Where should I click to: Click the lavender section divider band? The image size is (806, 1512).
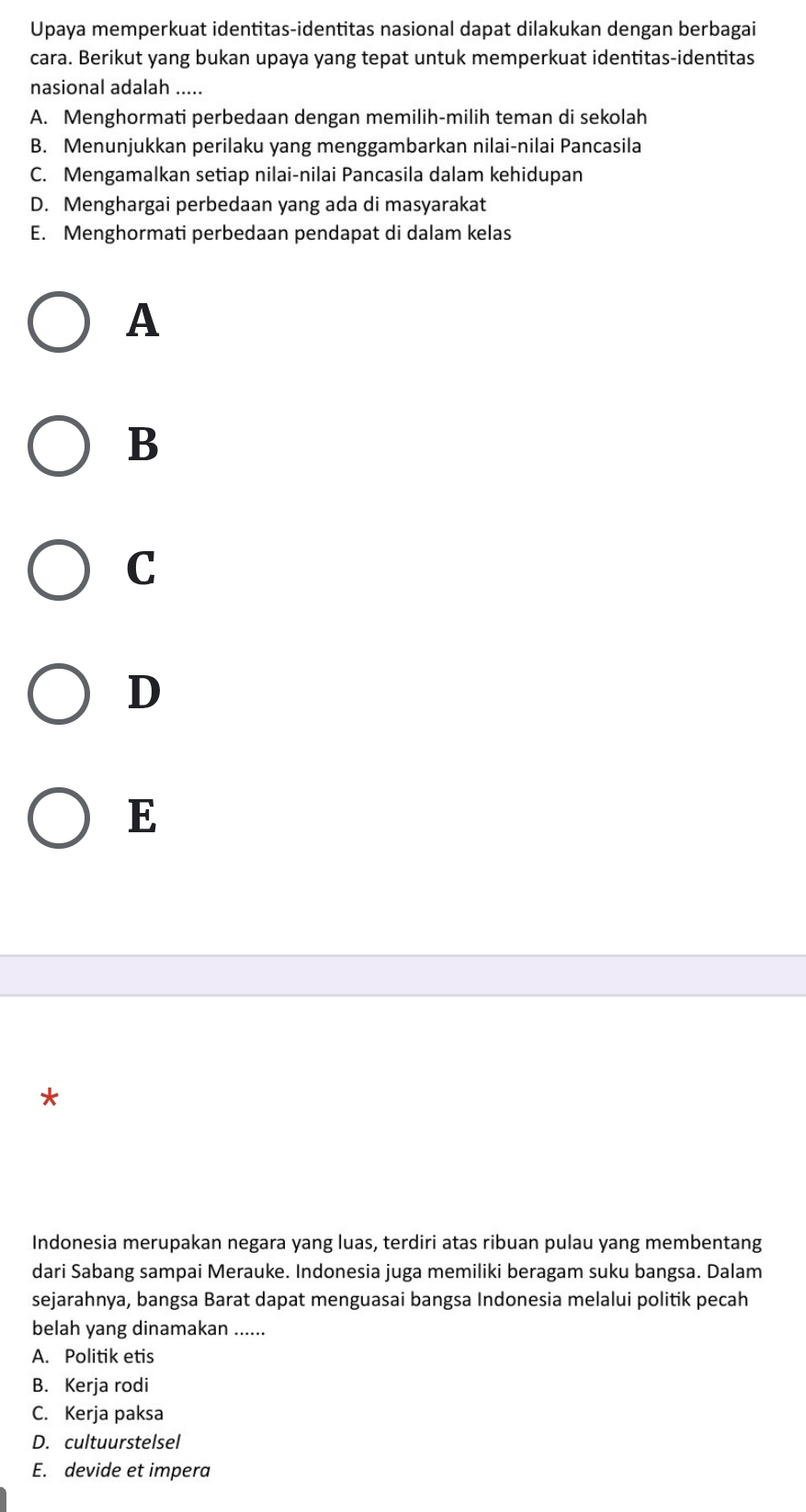(403, 976)
